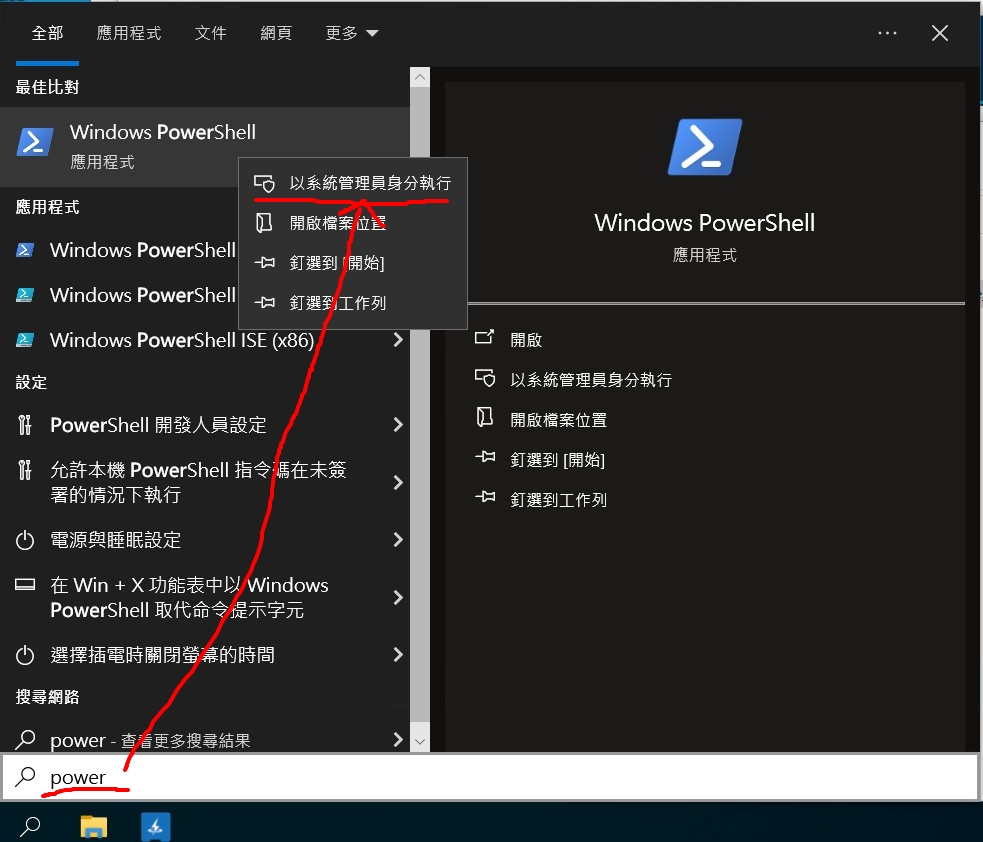Screen dimensions: 983x842
Task: Click the pin icon of right-pane 釘選到工作列
Action: point(485,498)
